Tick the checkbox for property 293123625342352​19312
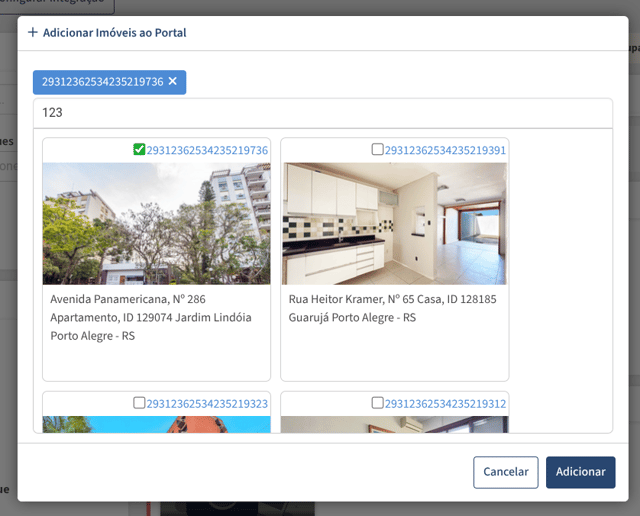Screen dimensions: 640x516 tap(378, 403)
